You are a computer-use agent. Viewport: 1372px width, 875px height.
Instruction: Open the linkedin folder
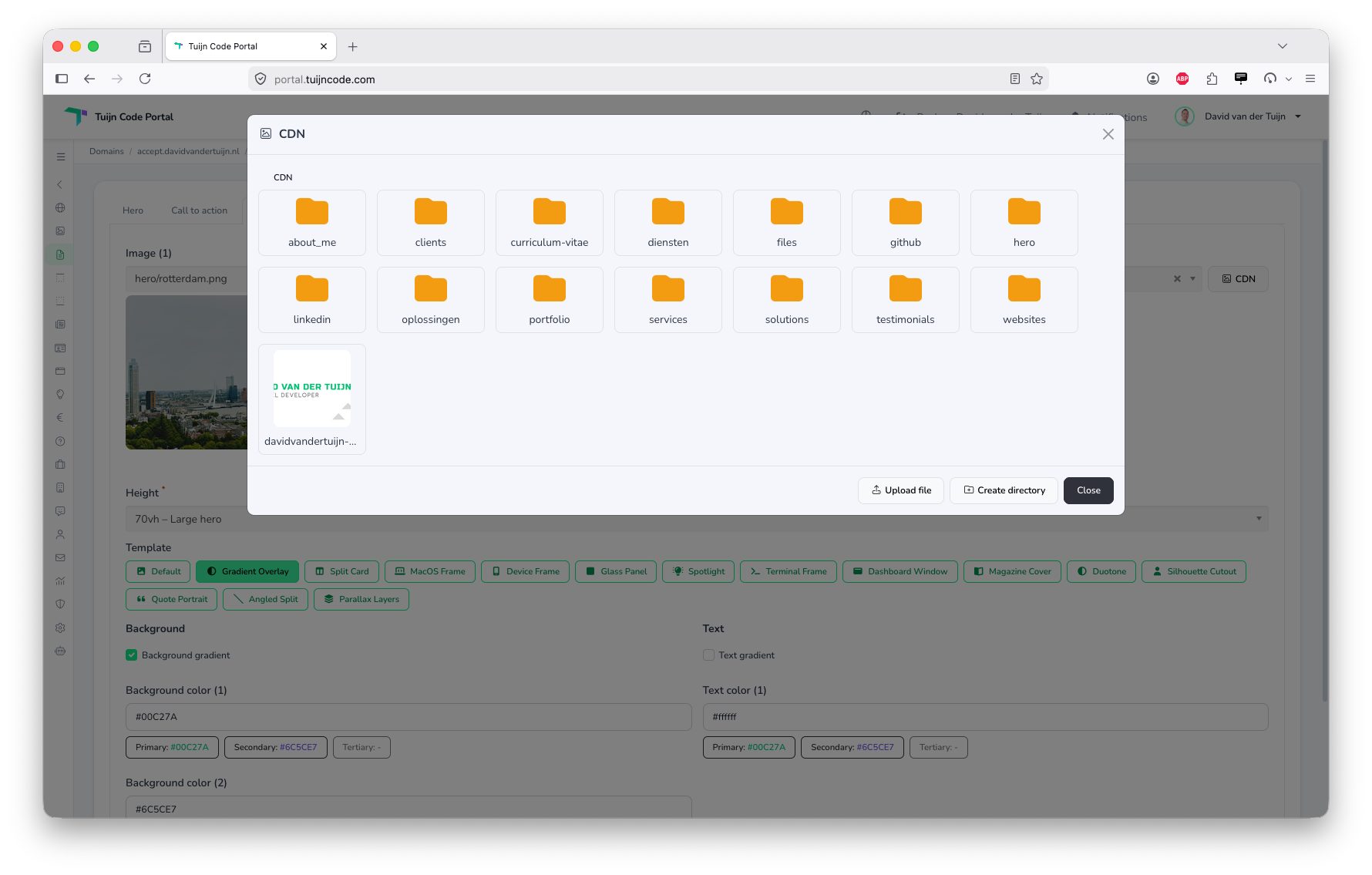tap(312, 300)
